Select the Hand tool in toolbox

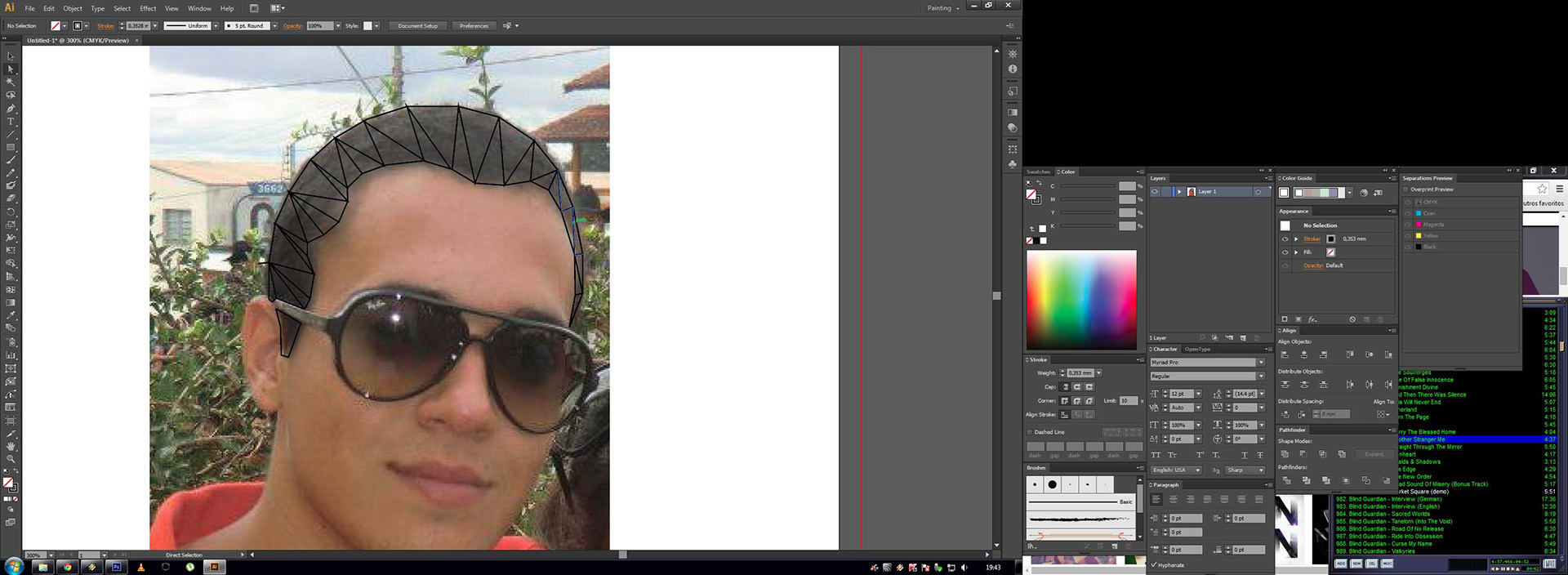point(11,446)
